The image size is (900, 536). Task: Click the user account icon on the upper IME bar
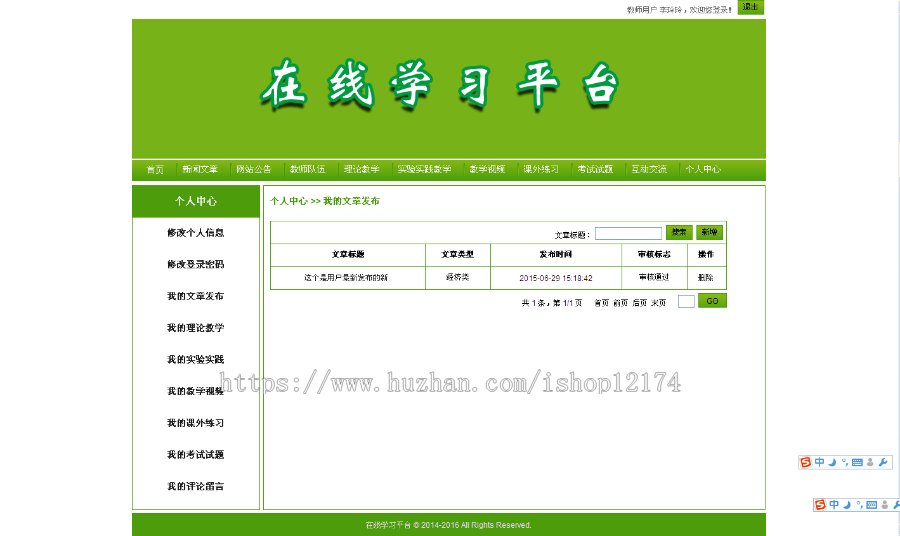click(x=870, y=463)
